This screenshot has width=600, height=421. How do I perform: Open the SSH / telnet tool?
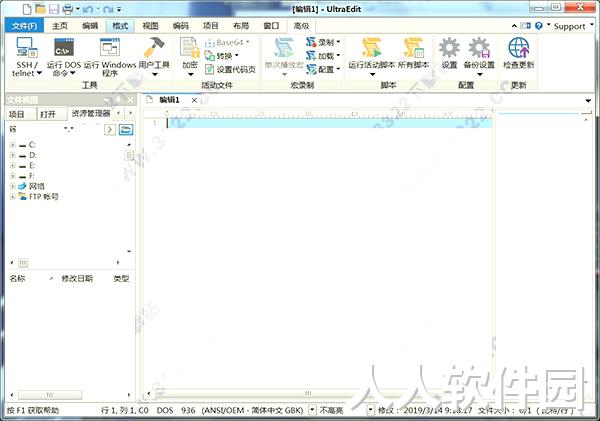27,57
